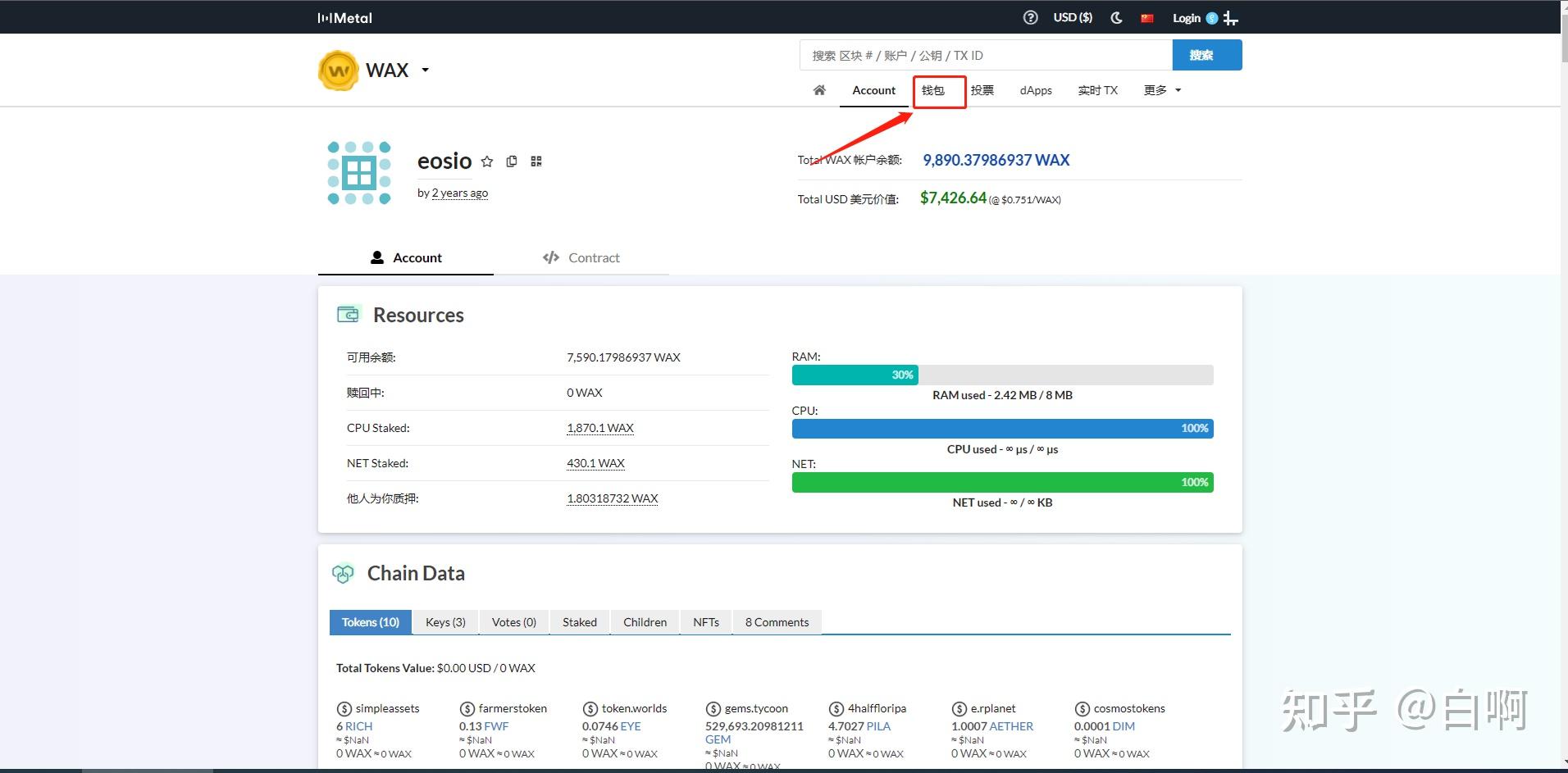Screen dimensions: 1568x773
Task: Favorite eosio with the star icon
Action: click(x=487, y=161)
